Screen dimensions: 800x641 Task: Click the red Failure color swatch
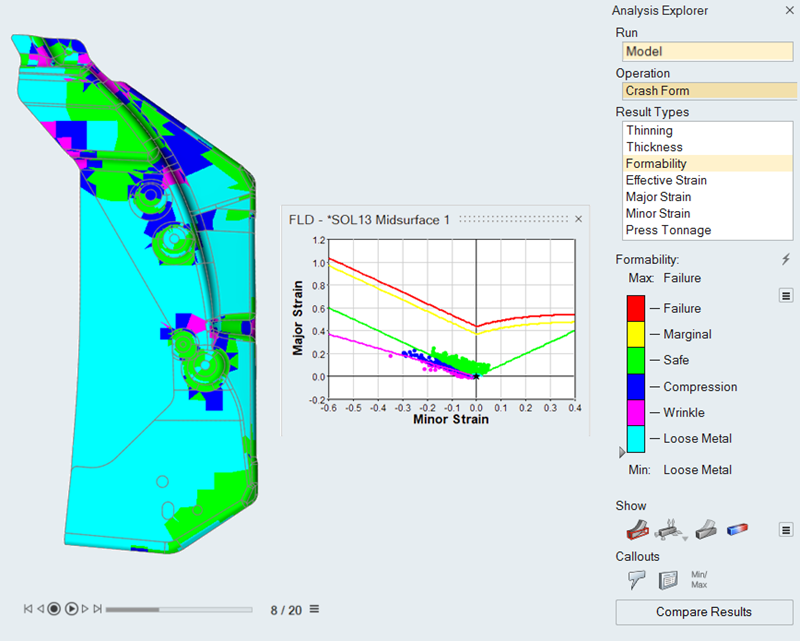tap(635, 308)
